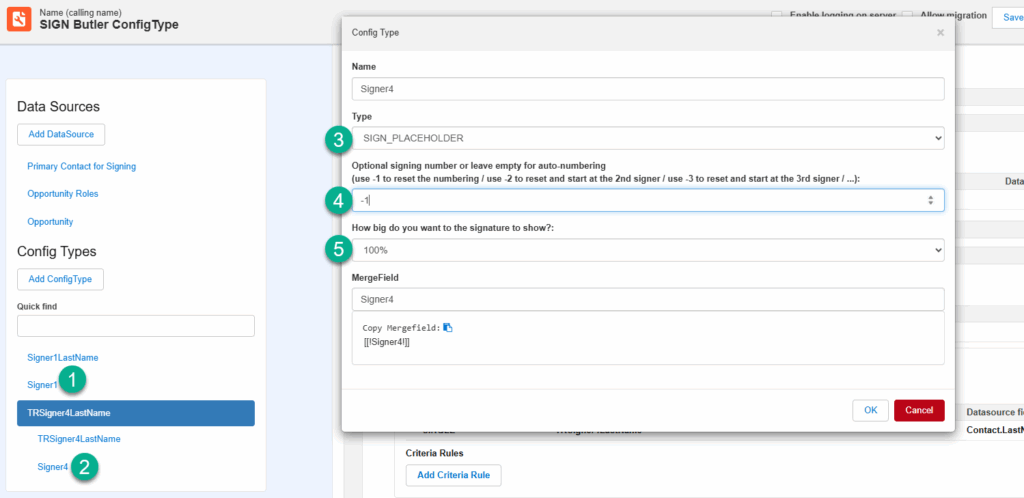Image resolution: width=1024 pixels, height=498 pixels.
Task: Click the signing number spinner arrows
Action: pyautogui.click(x=931, y=201)
